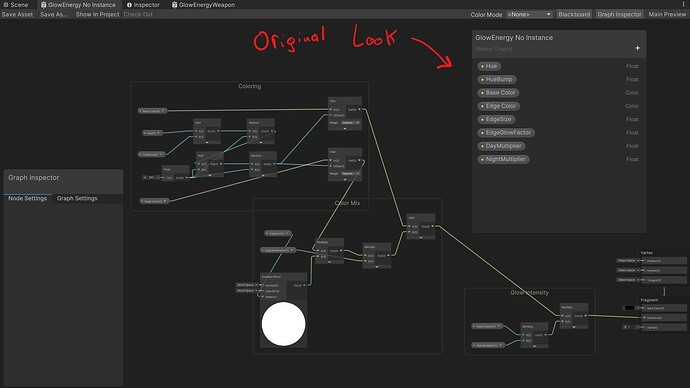690x388 pixels.
Task: Select the EdgeSize property pill
Action: click(496, 119)
